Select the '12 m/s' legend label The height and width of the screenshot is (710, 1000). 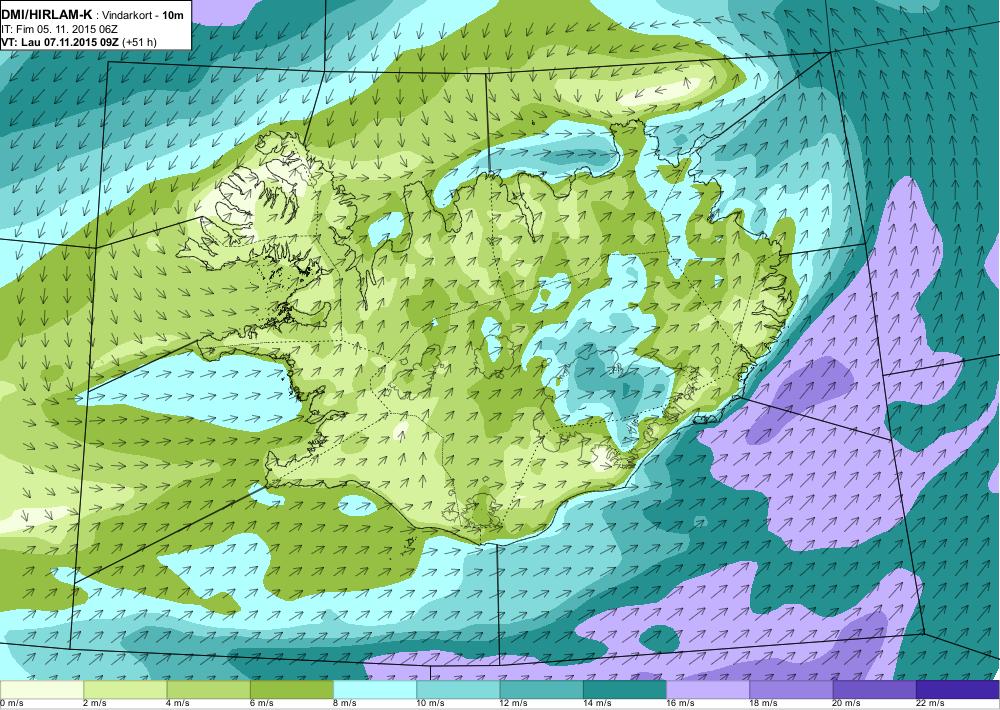coord(514,703)
